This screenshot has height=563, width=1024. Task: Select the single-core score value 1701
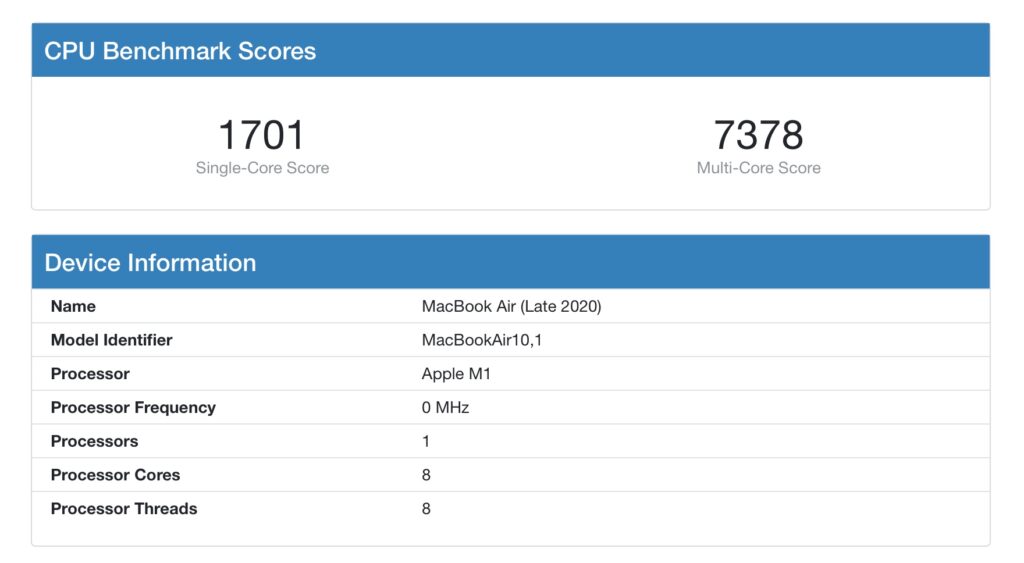[262, 135]
